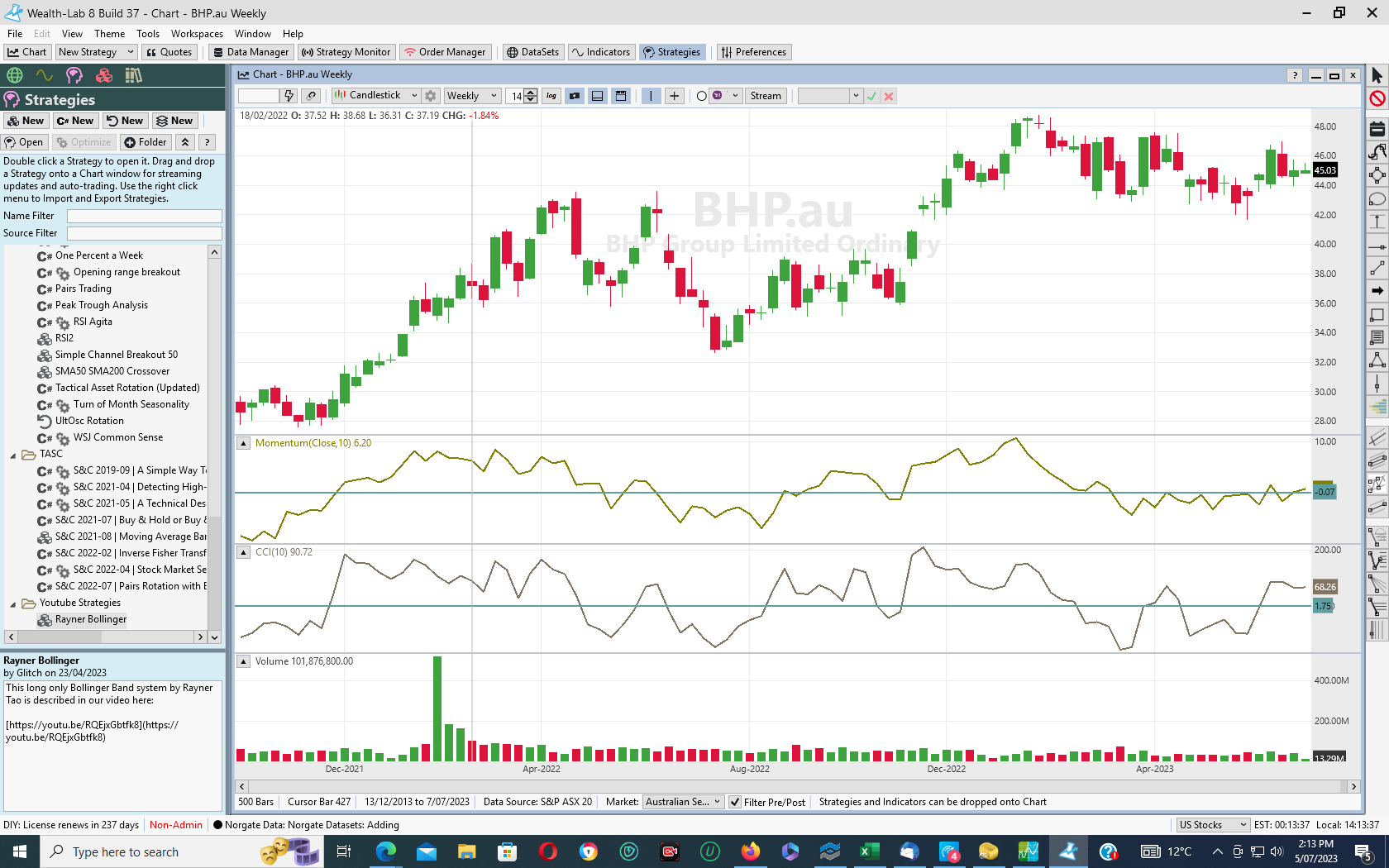Click the Stream button
The image size is (1389, 868).
point(765,96)
